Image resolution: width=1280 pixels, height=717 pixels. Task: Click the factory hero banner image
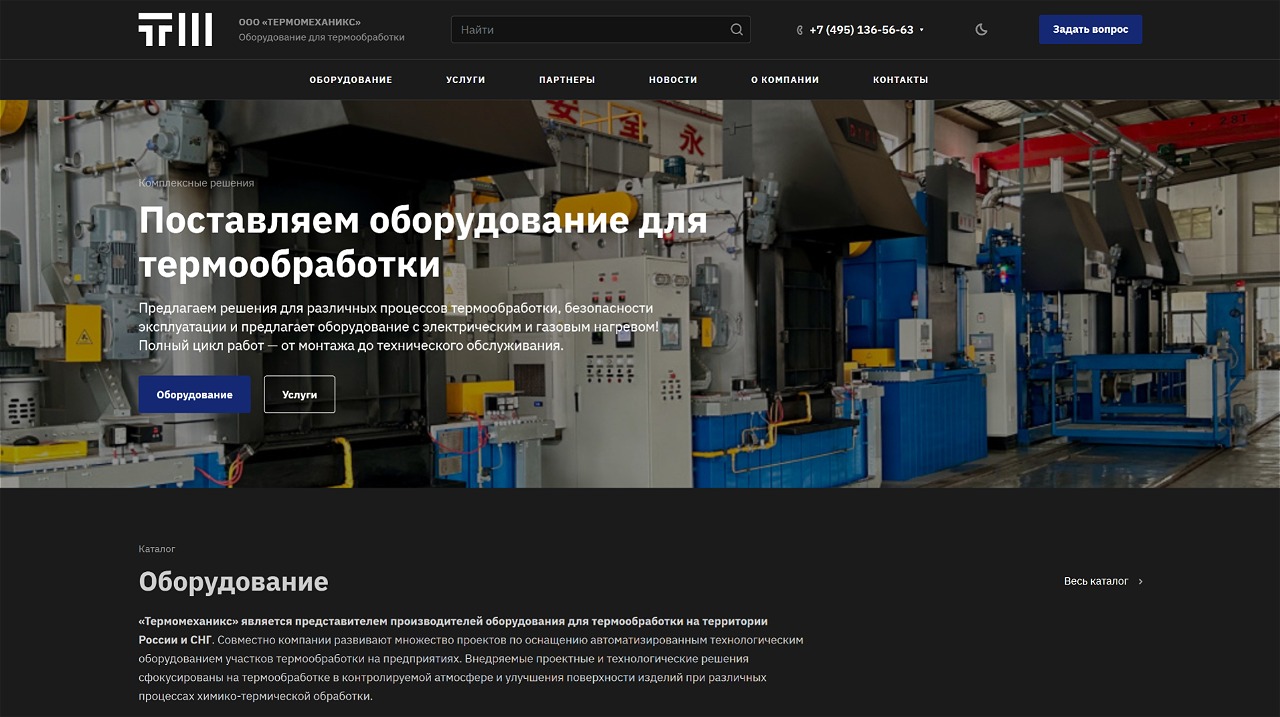[900, 300]
